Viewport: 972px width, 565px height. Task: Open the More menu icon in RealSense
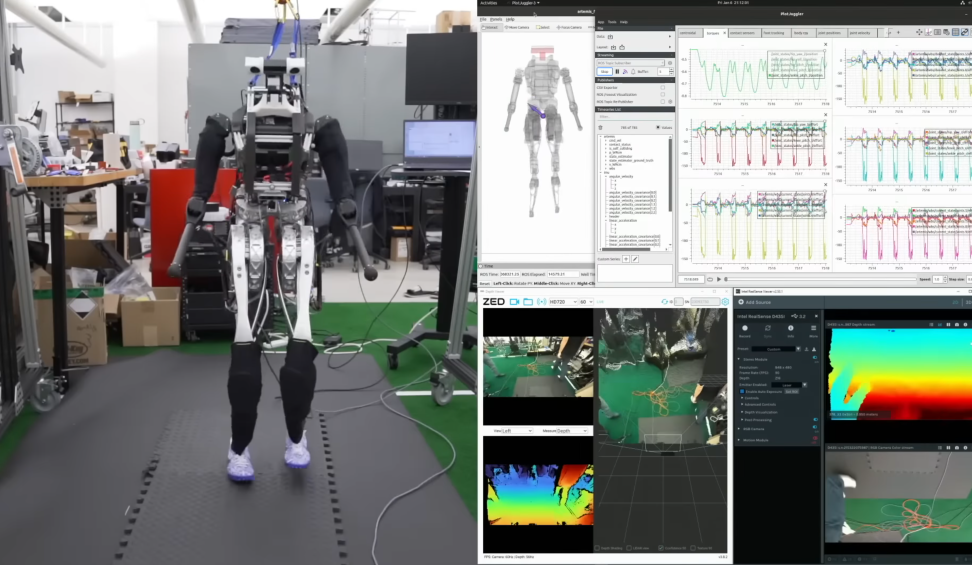pyautogui.click(x=813, y=329)
